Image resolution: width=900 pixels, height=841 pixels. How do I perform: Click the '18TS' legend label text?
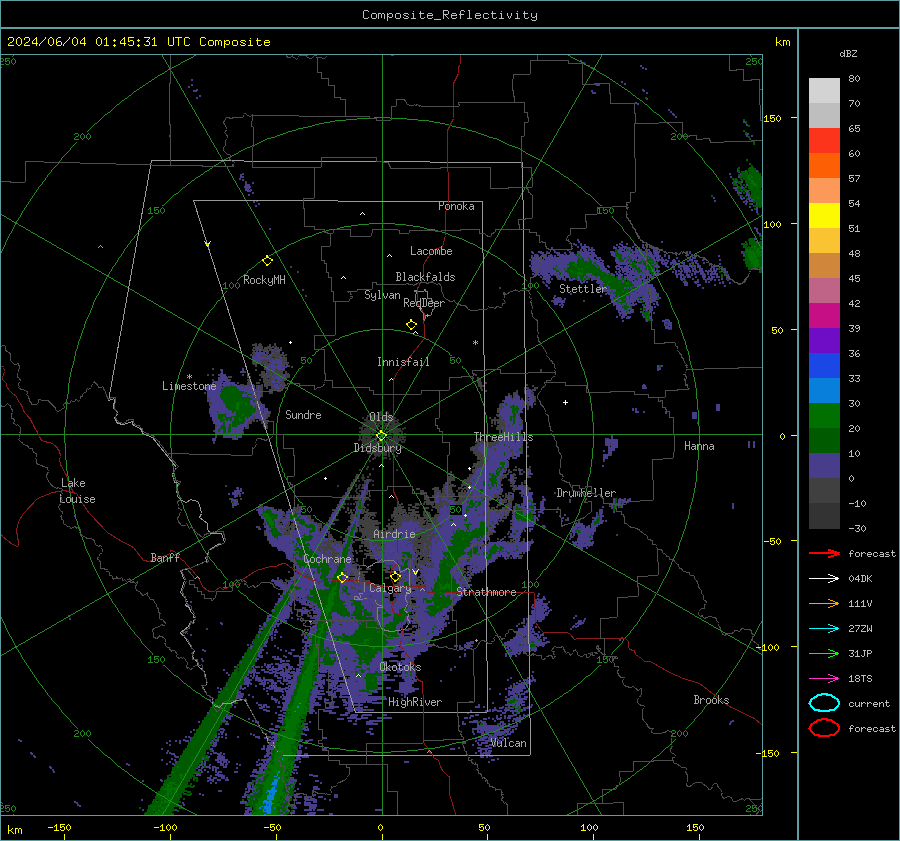click(x=860, y=679)
